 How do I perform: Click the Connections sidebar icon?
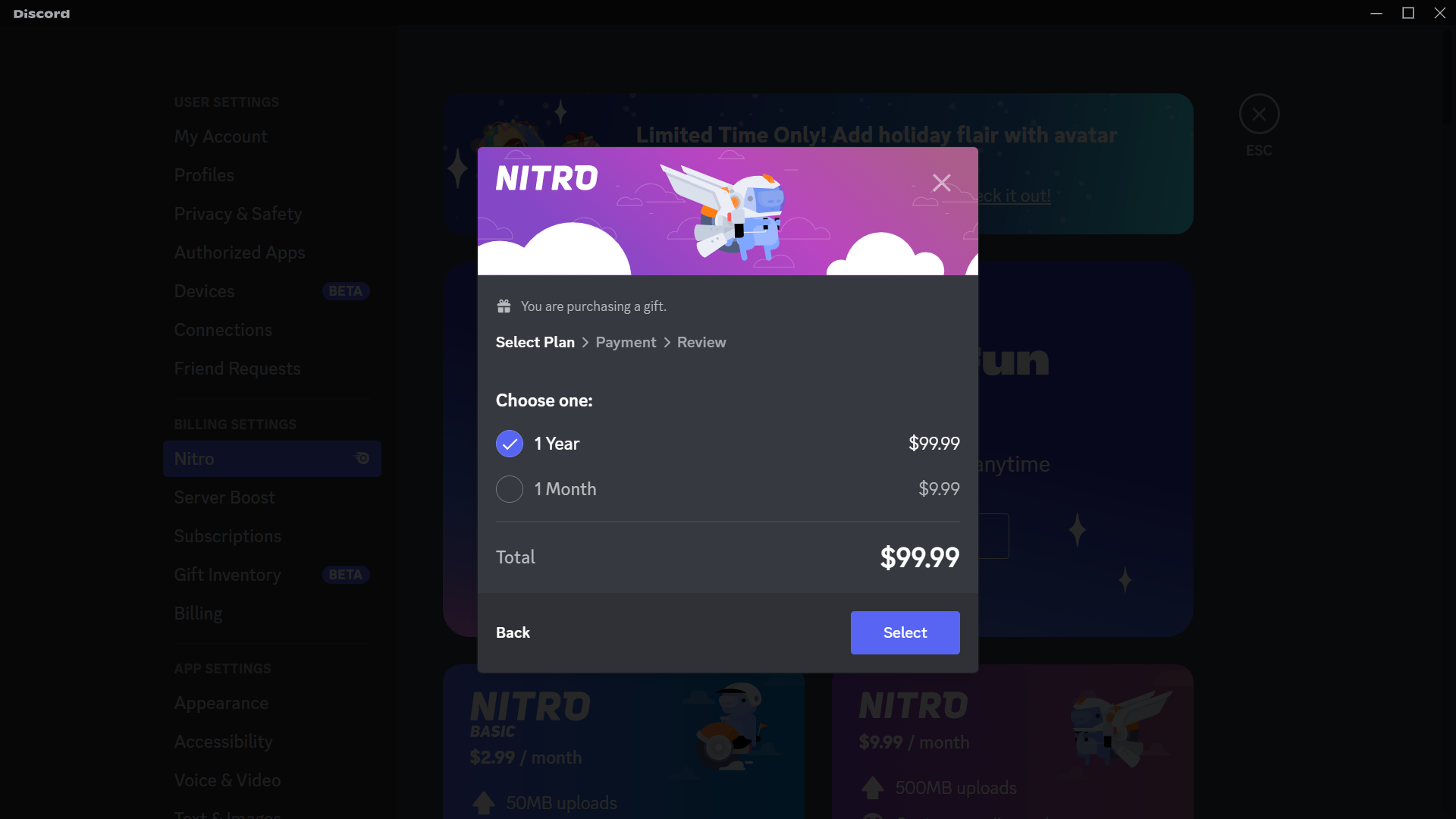point(224,330)
